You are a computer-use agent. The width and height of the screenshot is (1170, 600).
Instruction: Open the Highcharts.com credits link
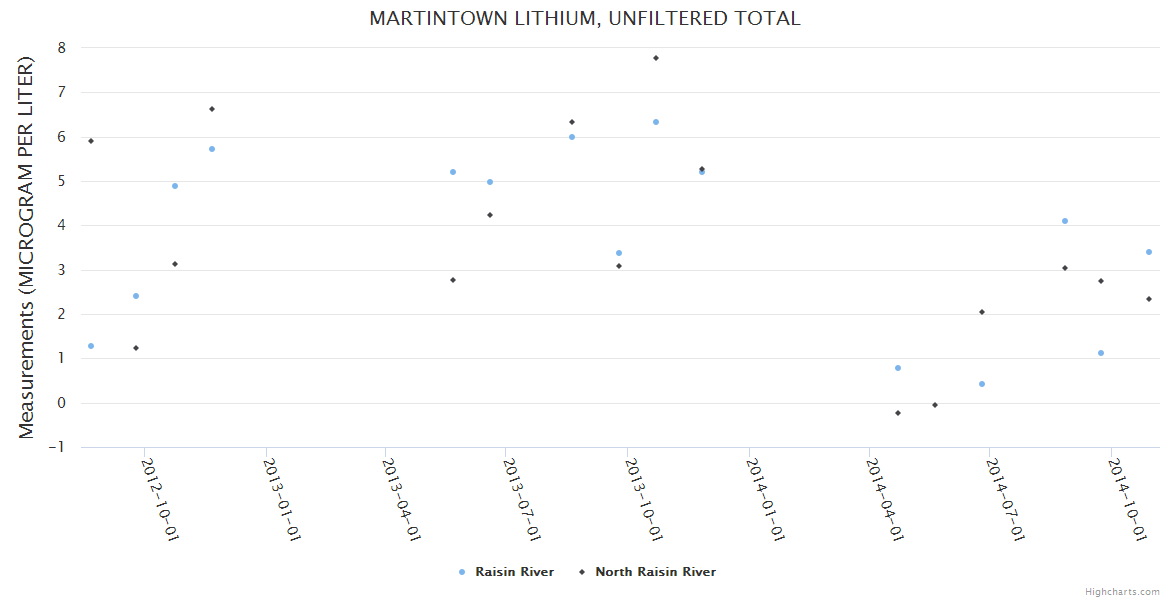(x=1122, y=591)
